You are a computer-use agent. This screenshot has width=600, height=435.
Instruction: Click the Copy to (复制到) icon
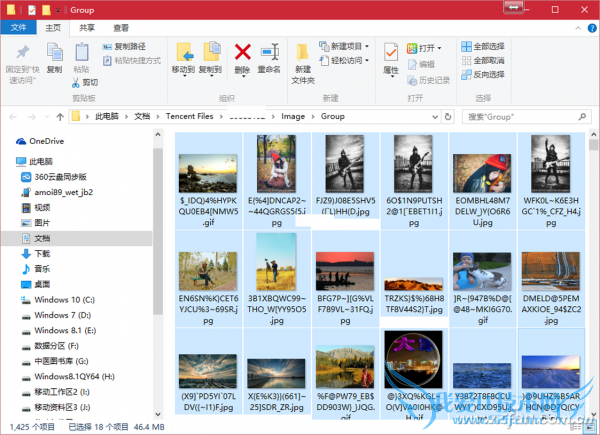tap(211, 56)
